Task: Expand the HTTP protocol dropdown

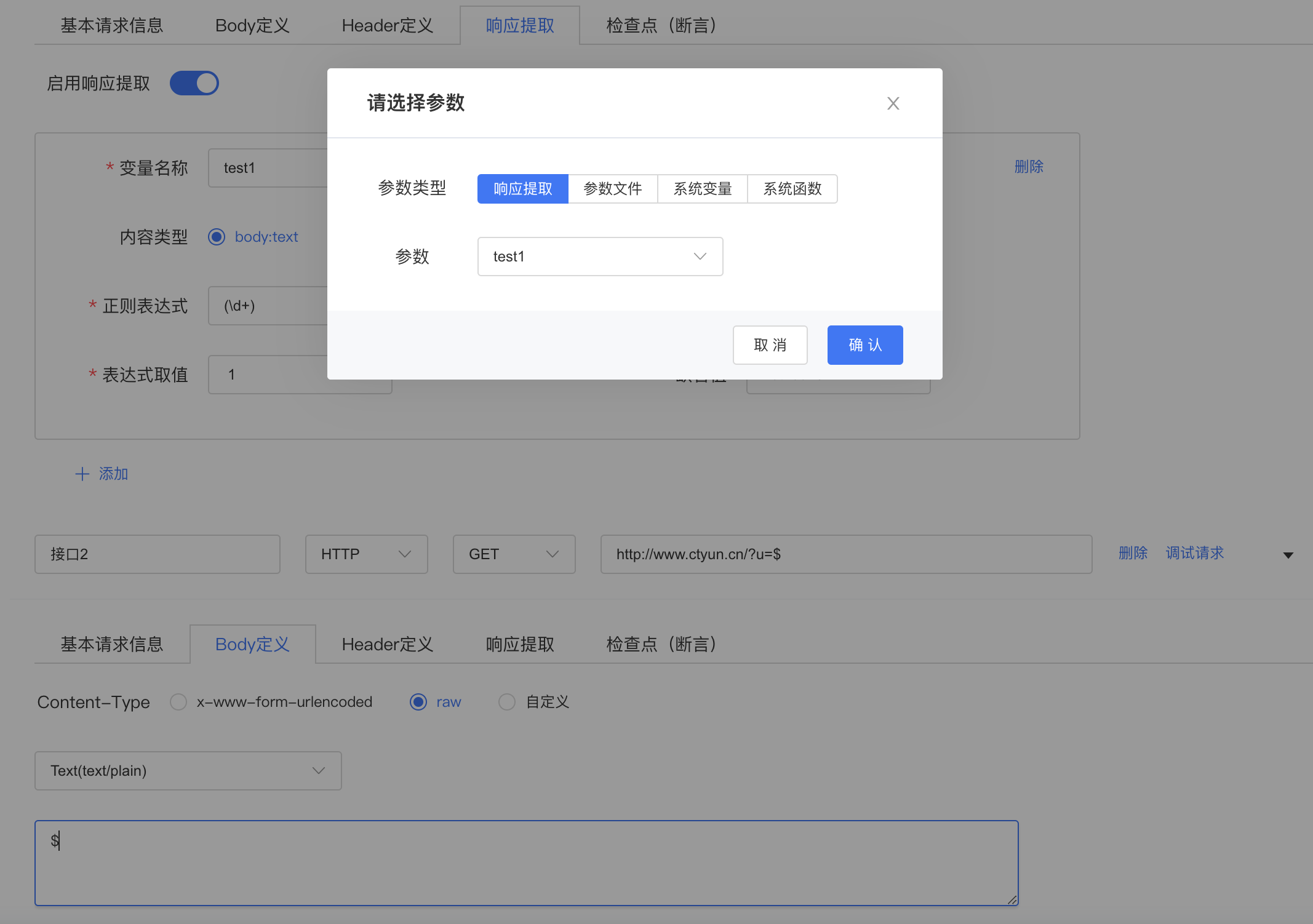Action: (x=366, y=554)
